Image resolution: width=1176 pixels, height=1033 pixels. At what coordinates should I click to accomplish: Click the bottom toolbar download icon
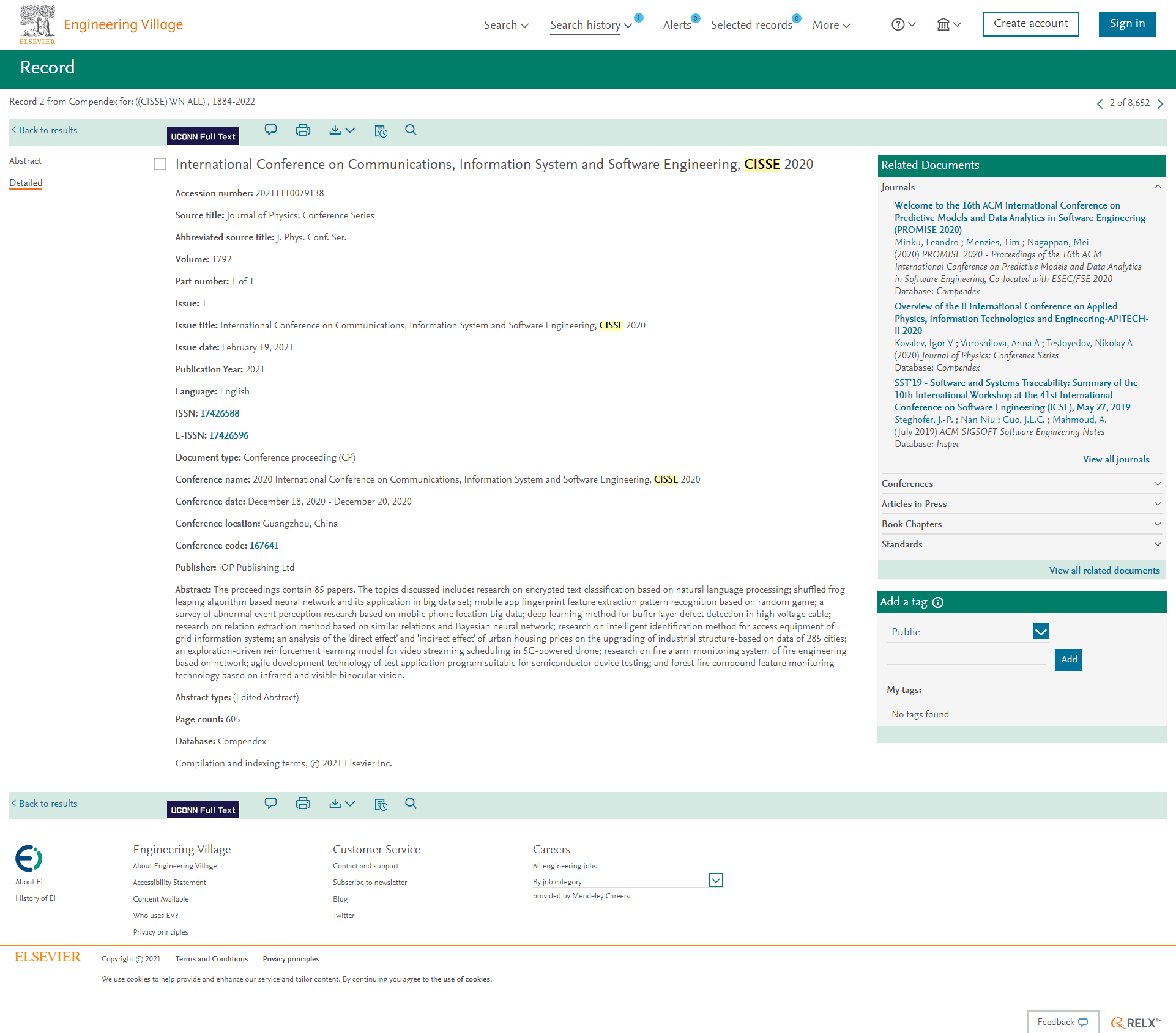(335, 803)
